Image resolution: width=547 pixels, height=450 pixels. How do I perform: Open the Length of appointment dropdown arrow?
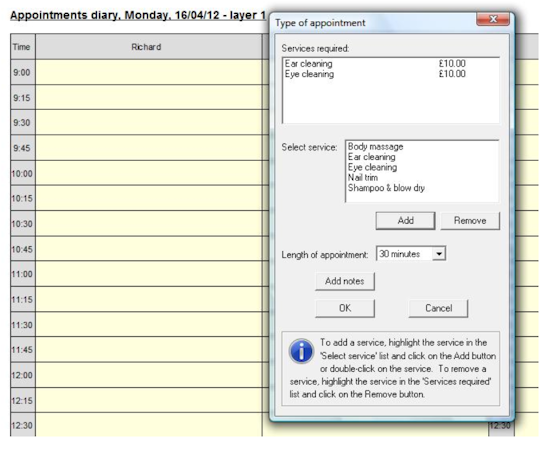pos(439,254)
